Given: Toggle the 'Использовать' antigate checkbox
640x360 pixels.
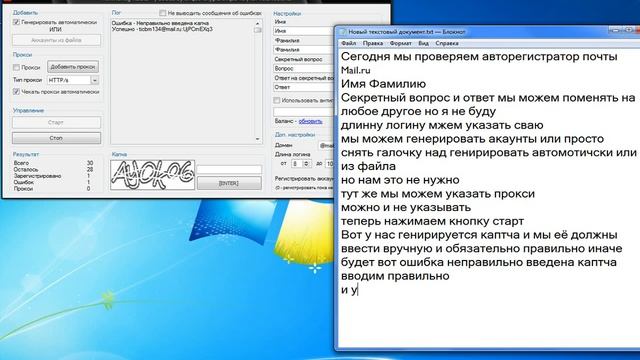Looking at the screenshot, I should point(277,100).
